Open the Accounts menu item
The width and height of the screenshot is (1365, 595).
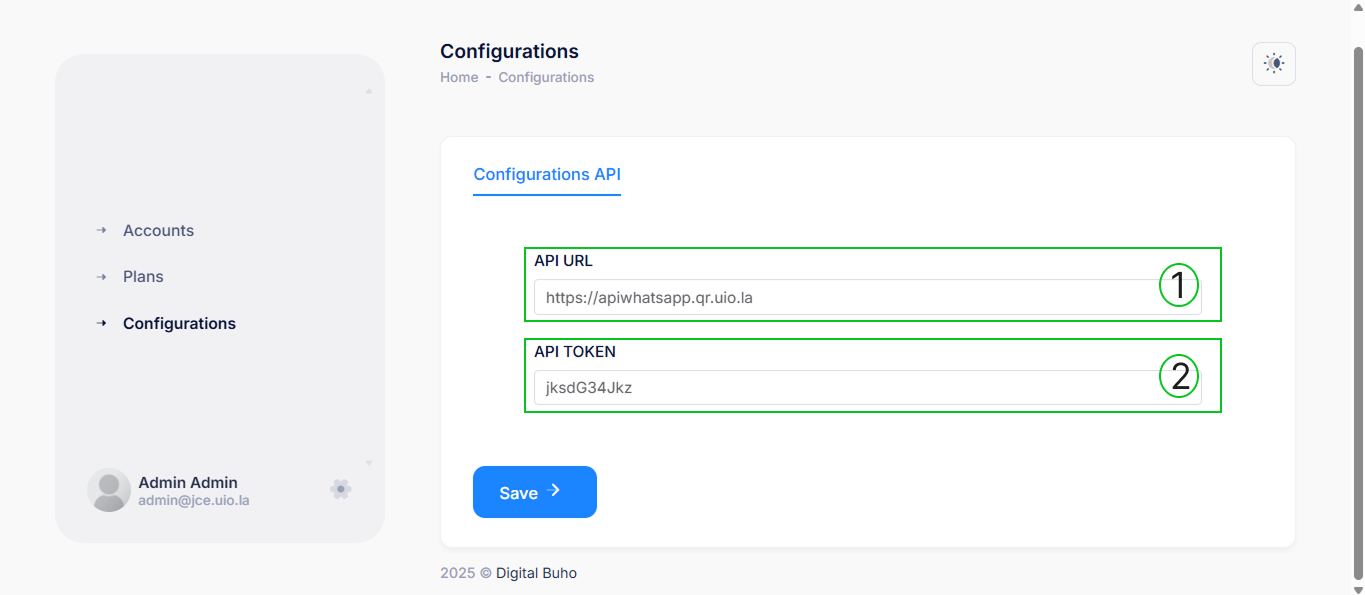(x=158, y=231)
